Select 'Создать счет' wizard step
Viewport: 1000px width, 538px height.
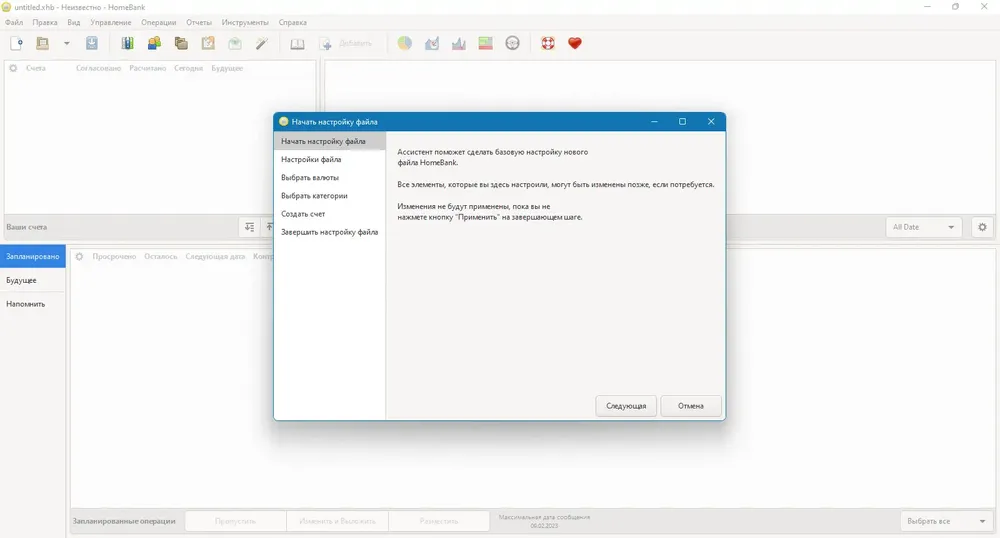330,214
